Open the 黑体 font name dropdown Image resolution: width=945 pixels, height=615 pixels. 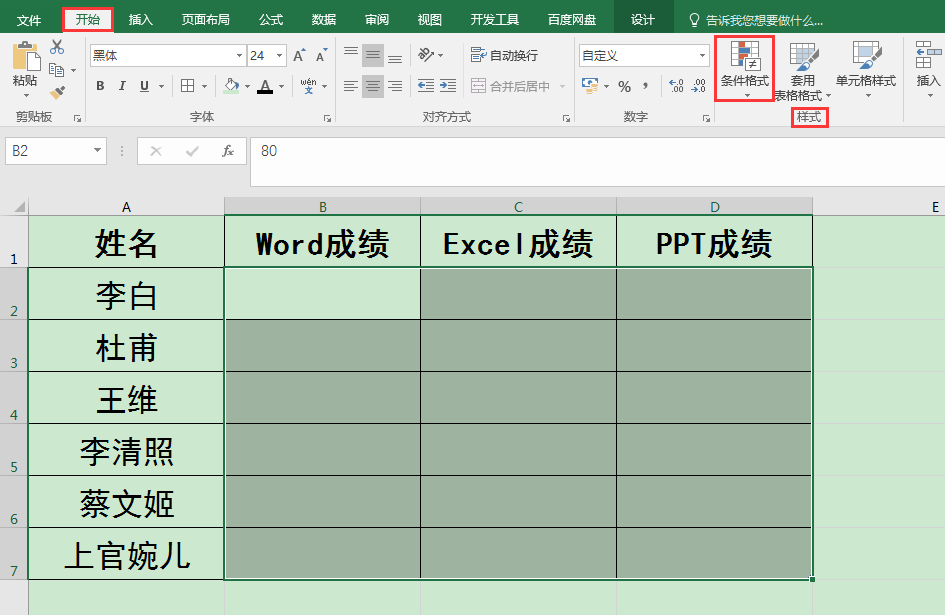pos(239,55)
